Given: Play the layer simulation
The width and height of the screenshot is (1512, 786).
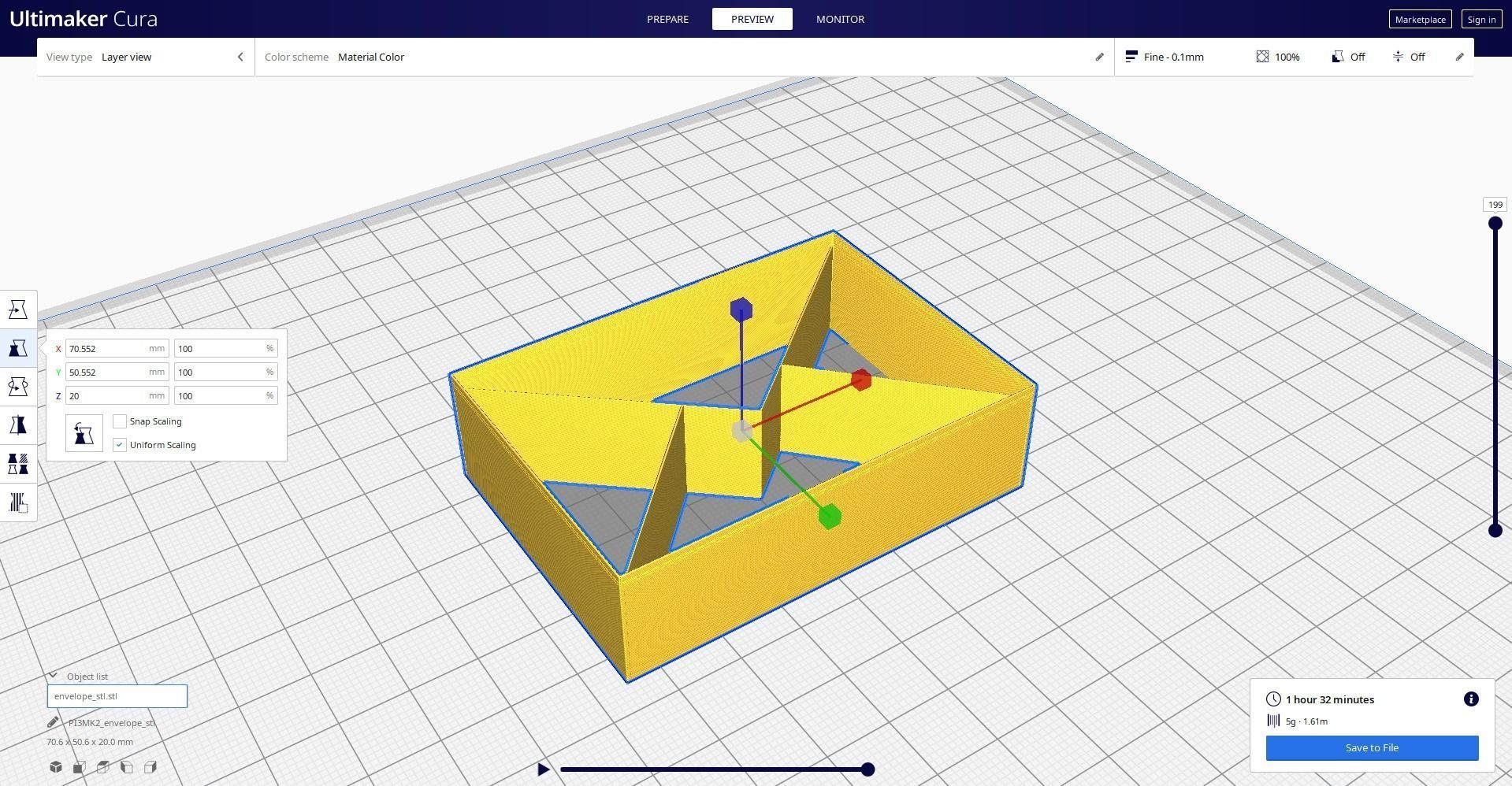Looking at the screenshot, I should (x=543, y=769).
